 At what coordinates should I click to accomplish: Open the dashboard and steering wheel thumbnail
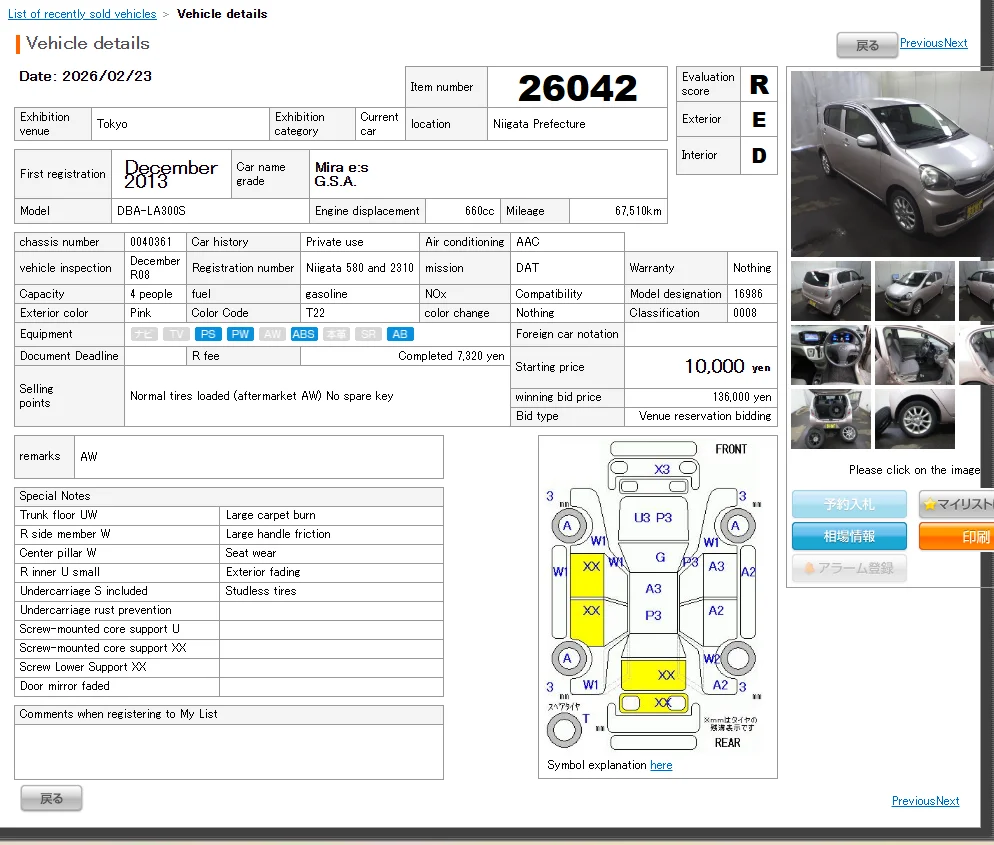coord(830,355)
